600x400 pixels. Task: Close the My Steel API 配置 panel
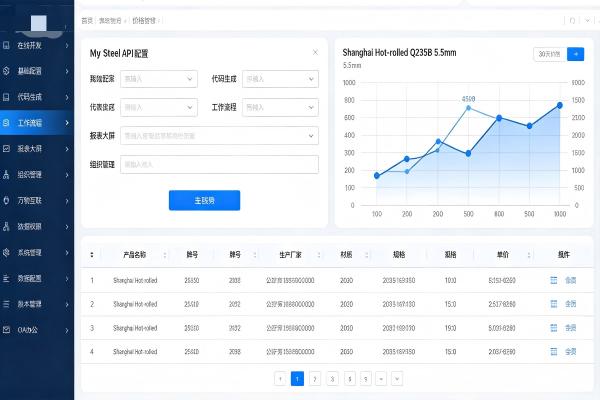click(x=316, y=52)
